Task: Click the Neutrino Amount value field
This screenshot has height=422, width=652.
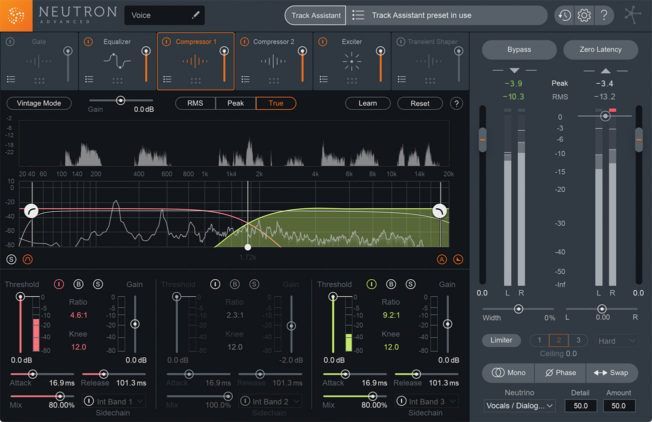Action: click(x=619, y=406)
